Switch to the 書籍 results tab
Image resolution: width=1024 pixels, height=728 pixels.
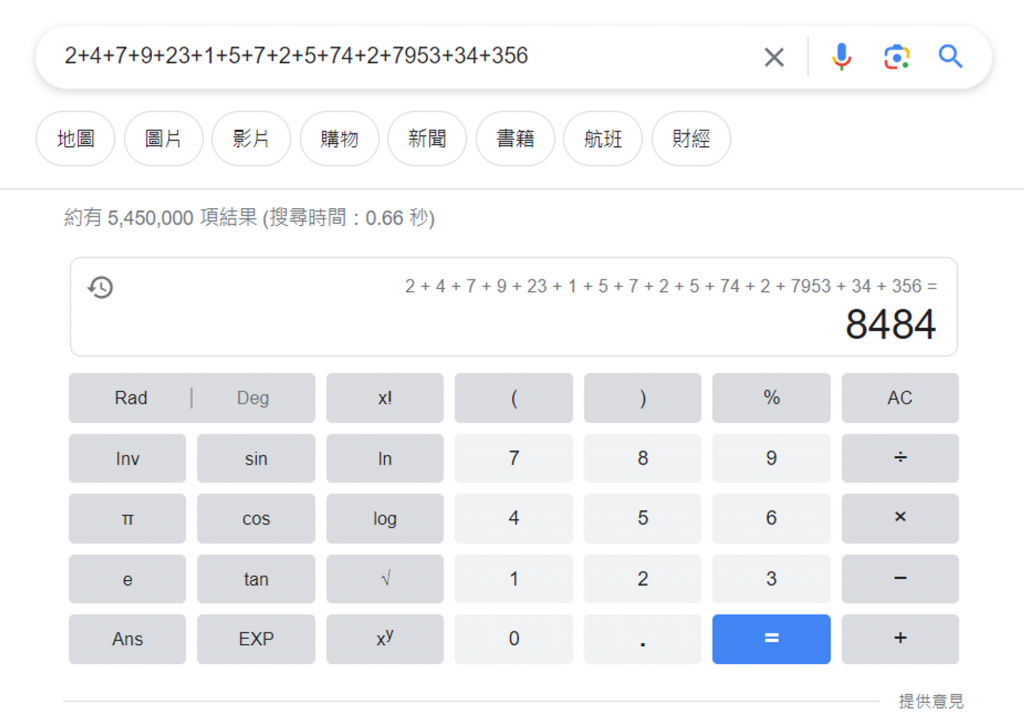515,138
